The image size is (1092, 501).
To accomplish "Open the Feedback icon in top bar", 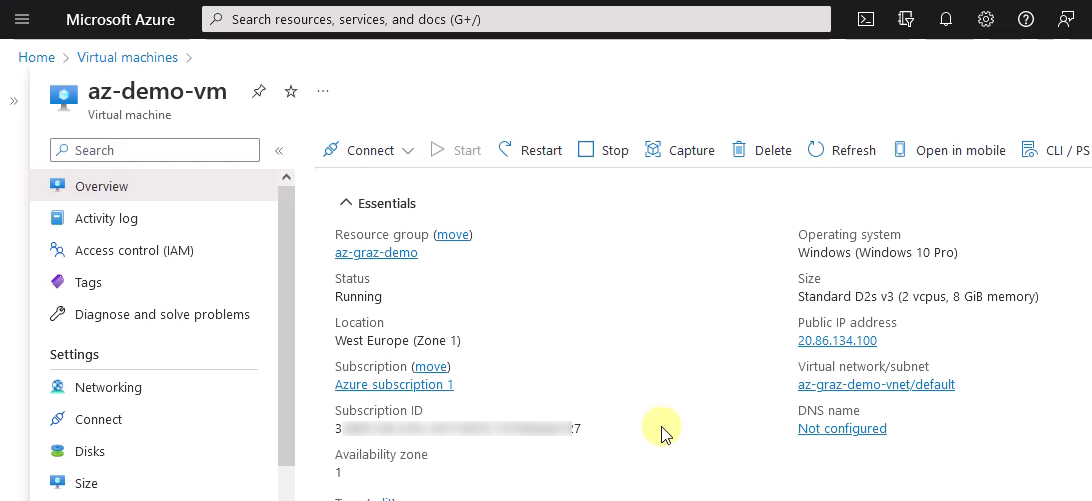I will 1066,20.
